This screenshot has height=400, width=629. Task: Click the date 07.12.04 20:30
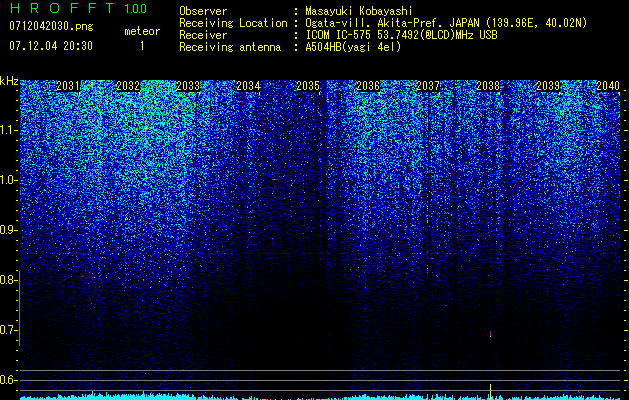pos(51,46)
